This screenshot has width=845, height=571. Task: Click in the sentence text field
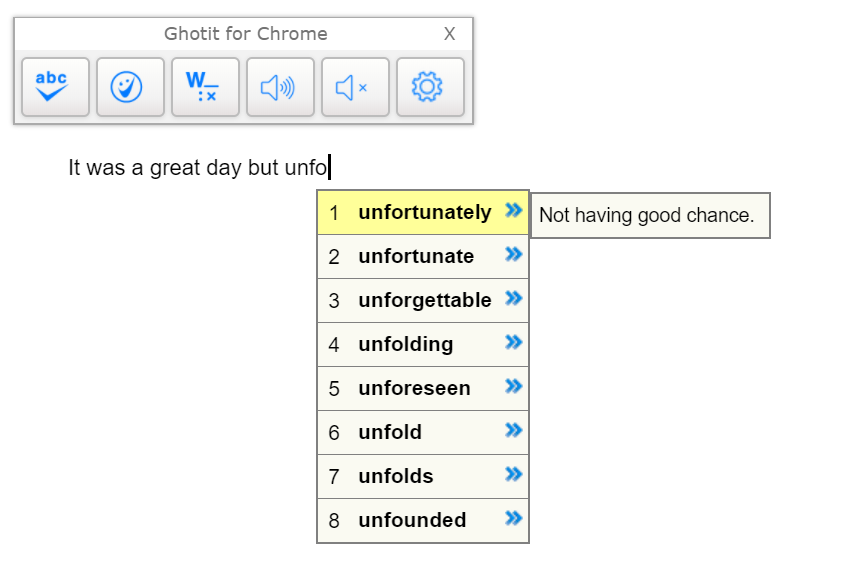[x=198, y=168]
